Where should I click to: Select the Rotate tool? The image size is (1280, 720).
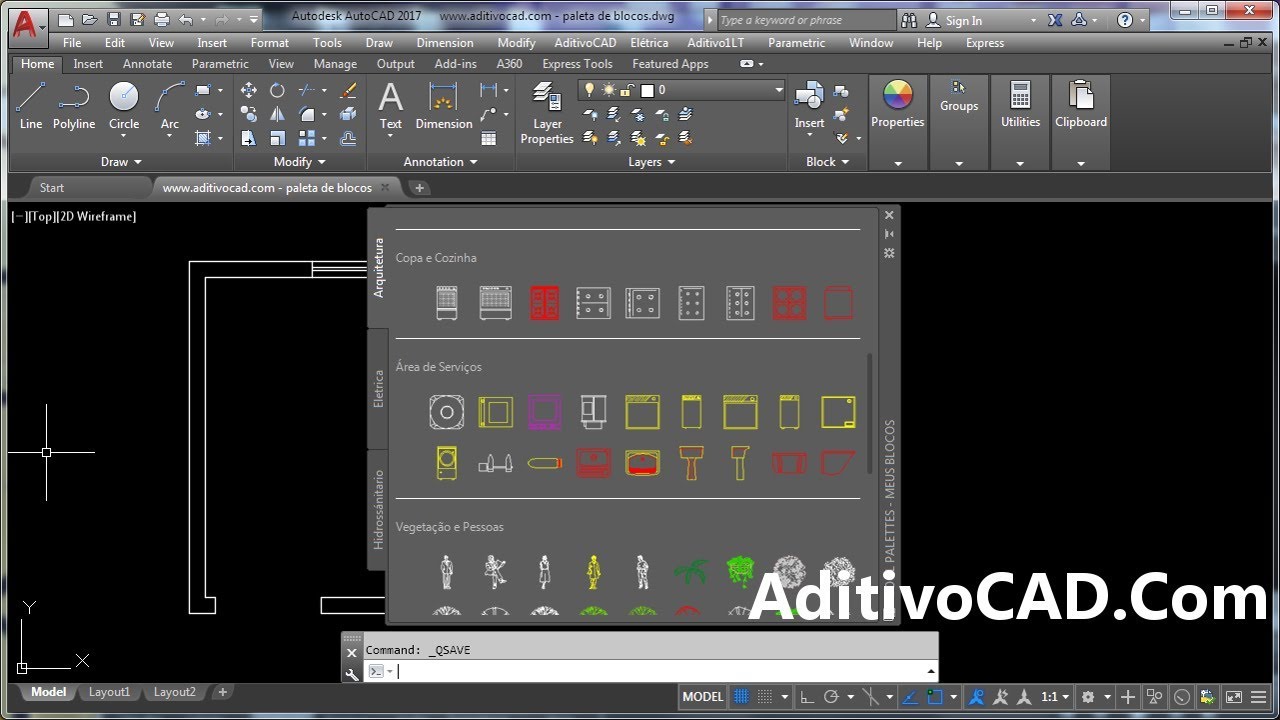[x=278, y=90]
